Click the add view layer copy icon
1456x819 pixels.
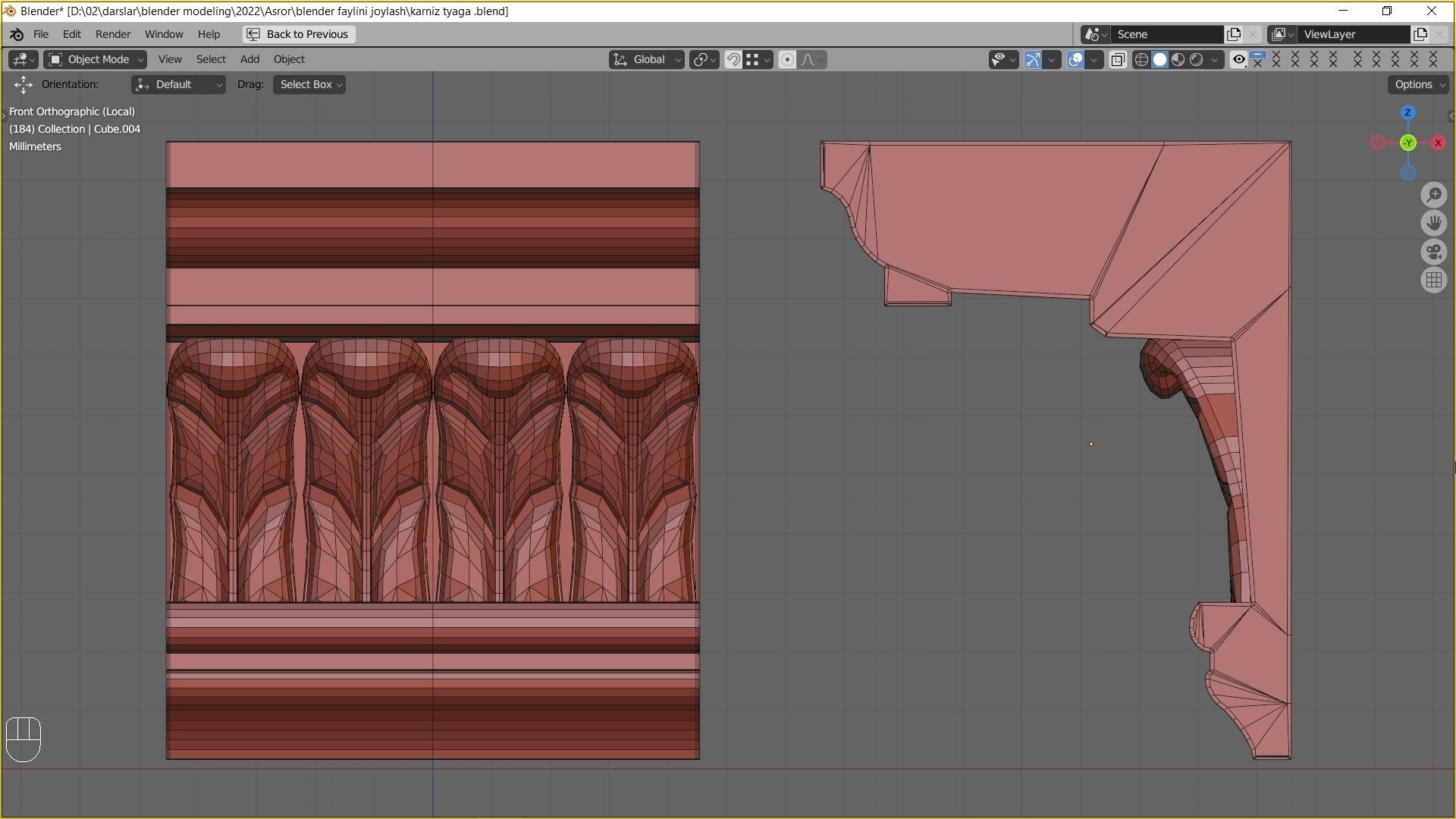click(x=1420, y=34)
